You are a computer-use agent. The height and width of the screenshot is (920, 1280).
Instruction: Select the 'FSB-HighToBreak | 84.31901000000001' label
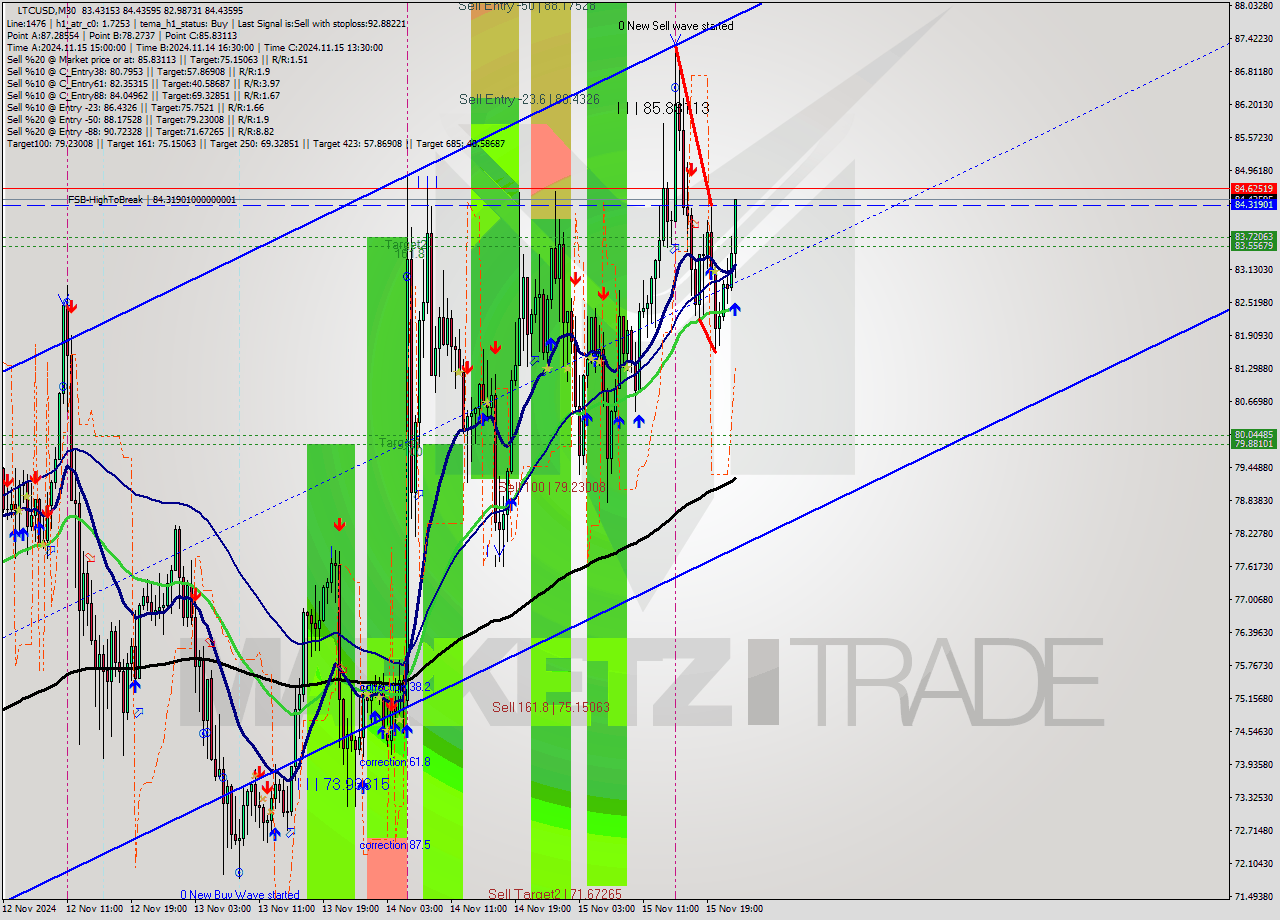[152, 200]
